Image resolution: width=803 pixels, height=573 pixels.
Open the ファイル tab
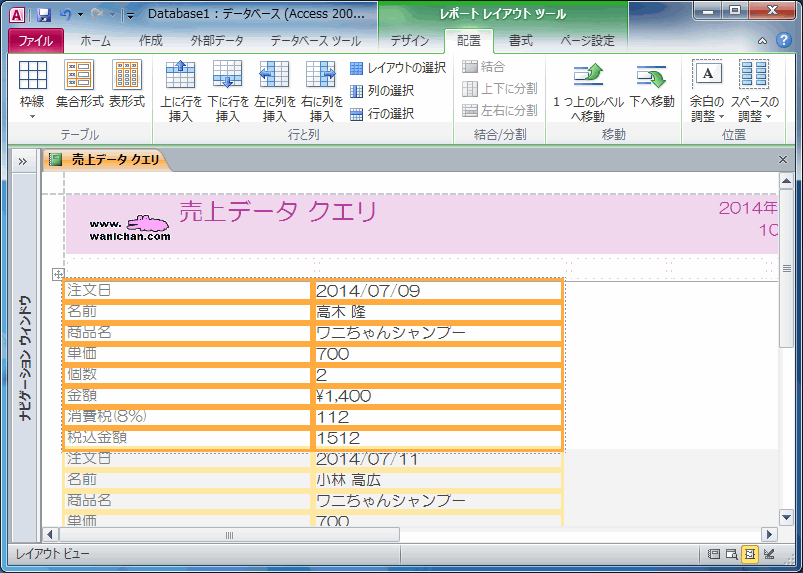tap(35, 41)
